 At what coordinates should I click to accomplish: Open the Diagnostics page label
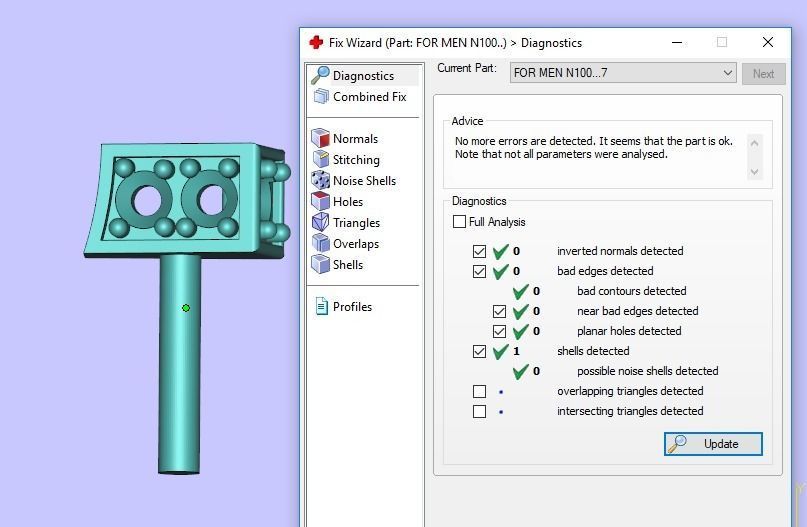click(x=363, y=76)
